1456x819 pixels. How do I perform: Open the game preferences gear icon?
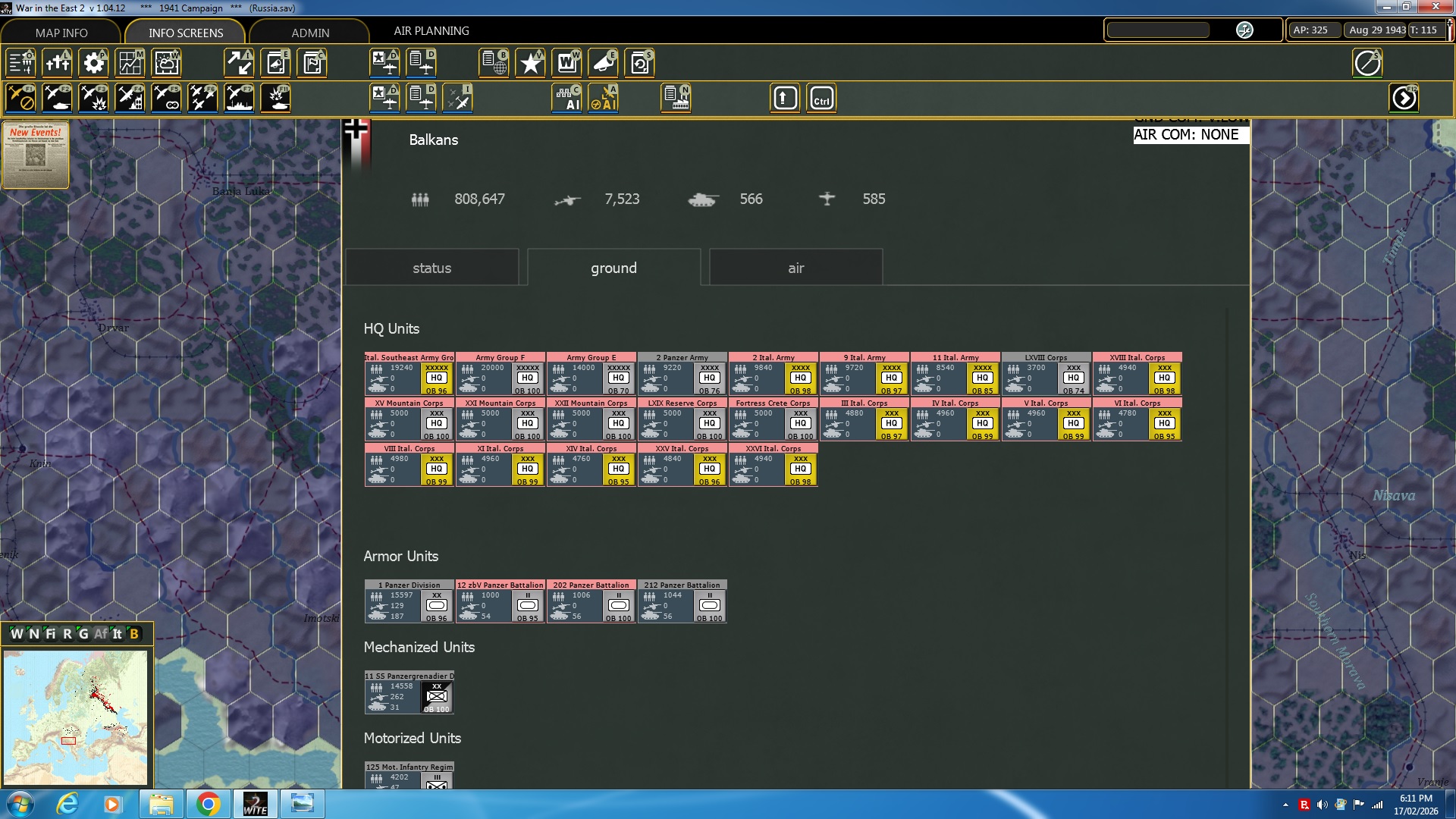[94, 63]
